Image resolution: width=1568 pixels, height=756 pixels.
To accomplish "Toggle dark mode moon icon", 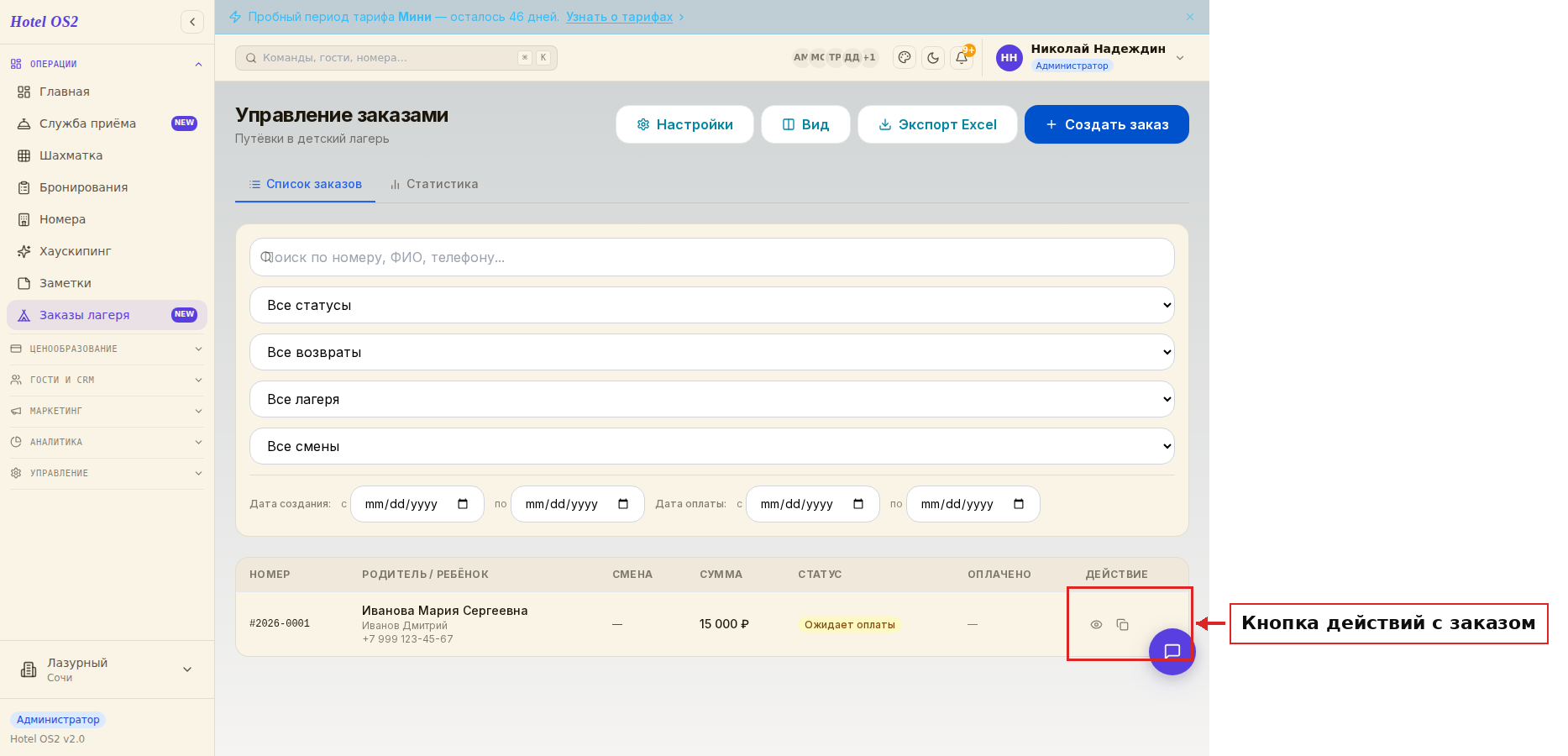I will (x=933, y=58).
